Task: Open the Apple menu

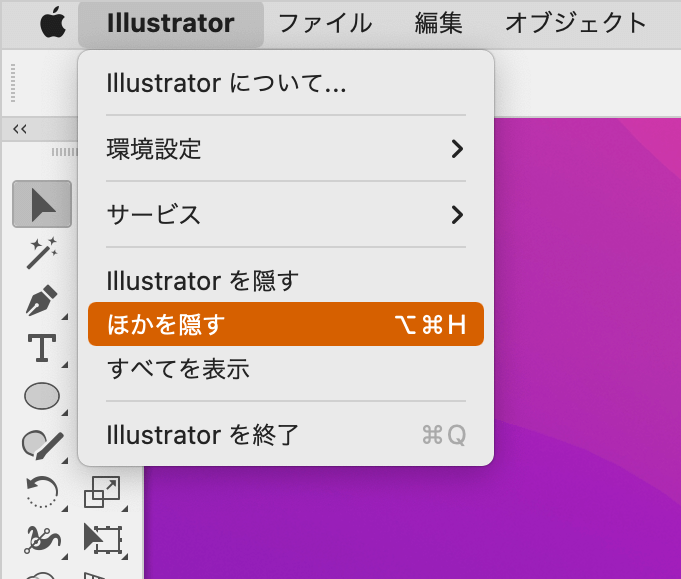Action: [x=53, y=23]
